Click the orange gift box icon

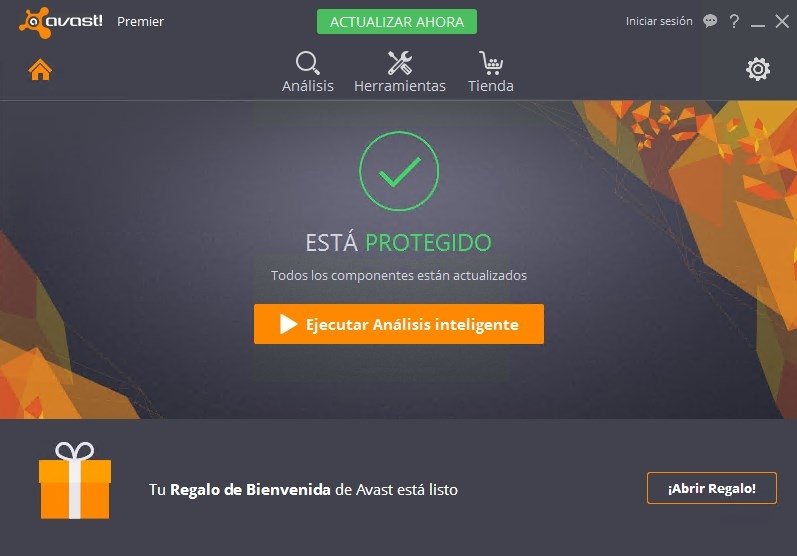75,481
